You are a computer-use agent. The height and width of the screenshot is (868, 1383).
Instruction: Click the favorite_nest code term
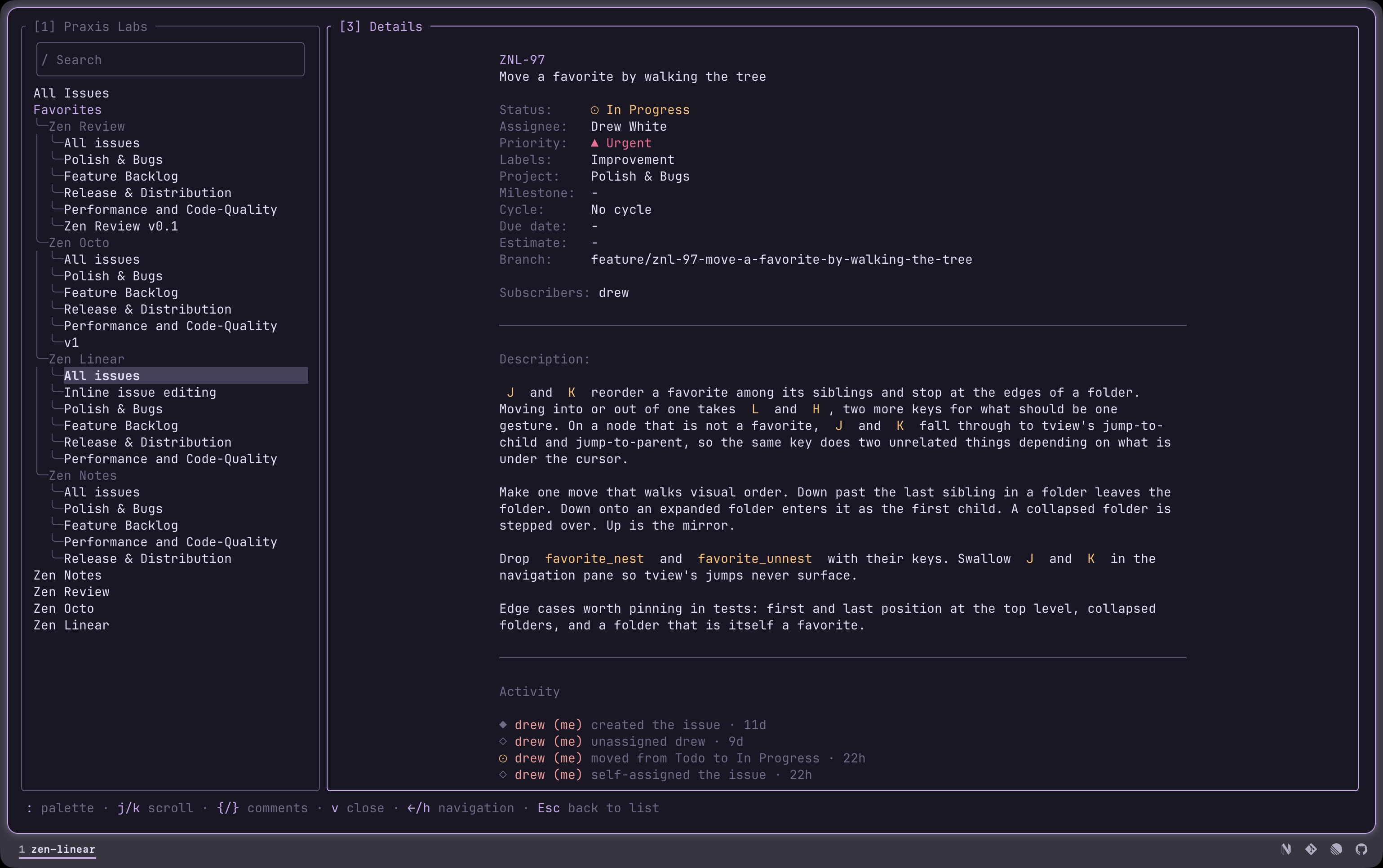[x=594, y=558]
